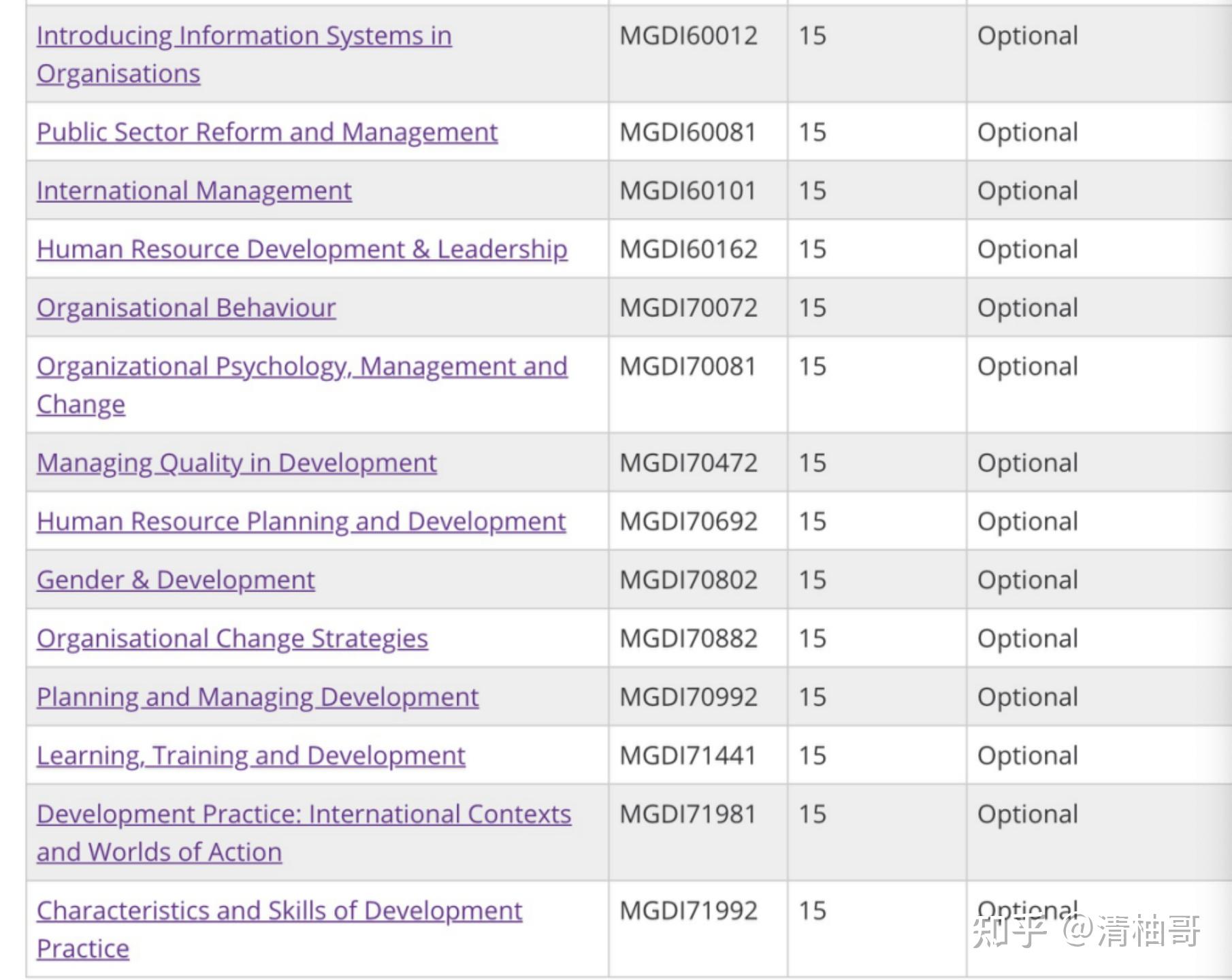Open Planning and Managing Development link
The image size is (1232, 980).
click(257, 697)
